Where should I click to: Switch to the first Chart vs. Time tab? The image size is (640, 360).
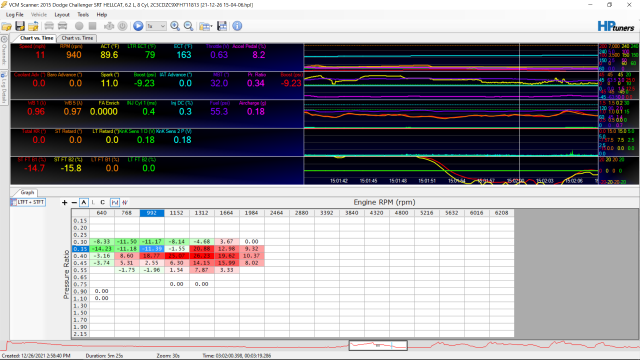[36, 38]
